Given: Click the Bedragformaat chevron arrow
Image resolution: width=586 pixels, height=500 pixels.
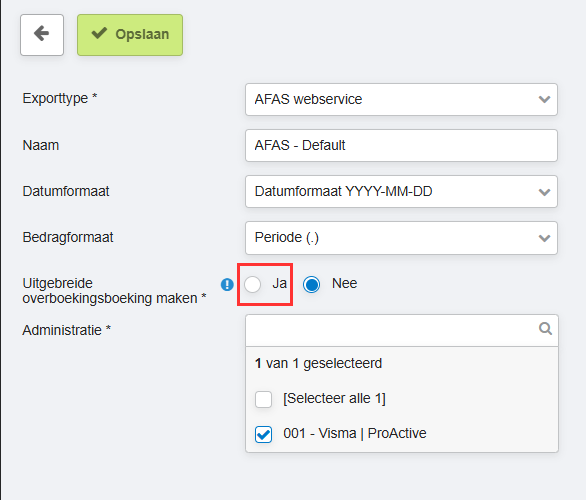Looking at the screenshot, I should (545, 238).
